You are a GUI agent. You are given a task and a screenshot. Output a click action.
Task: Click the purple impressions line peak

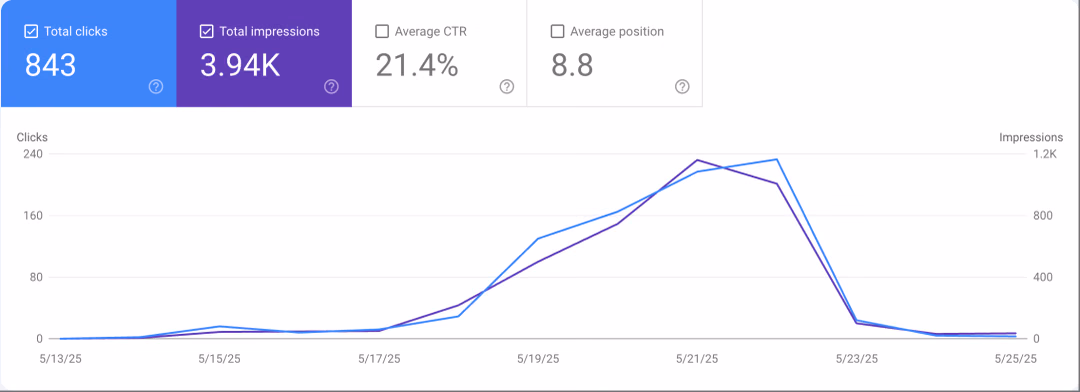click(698, 160)
